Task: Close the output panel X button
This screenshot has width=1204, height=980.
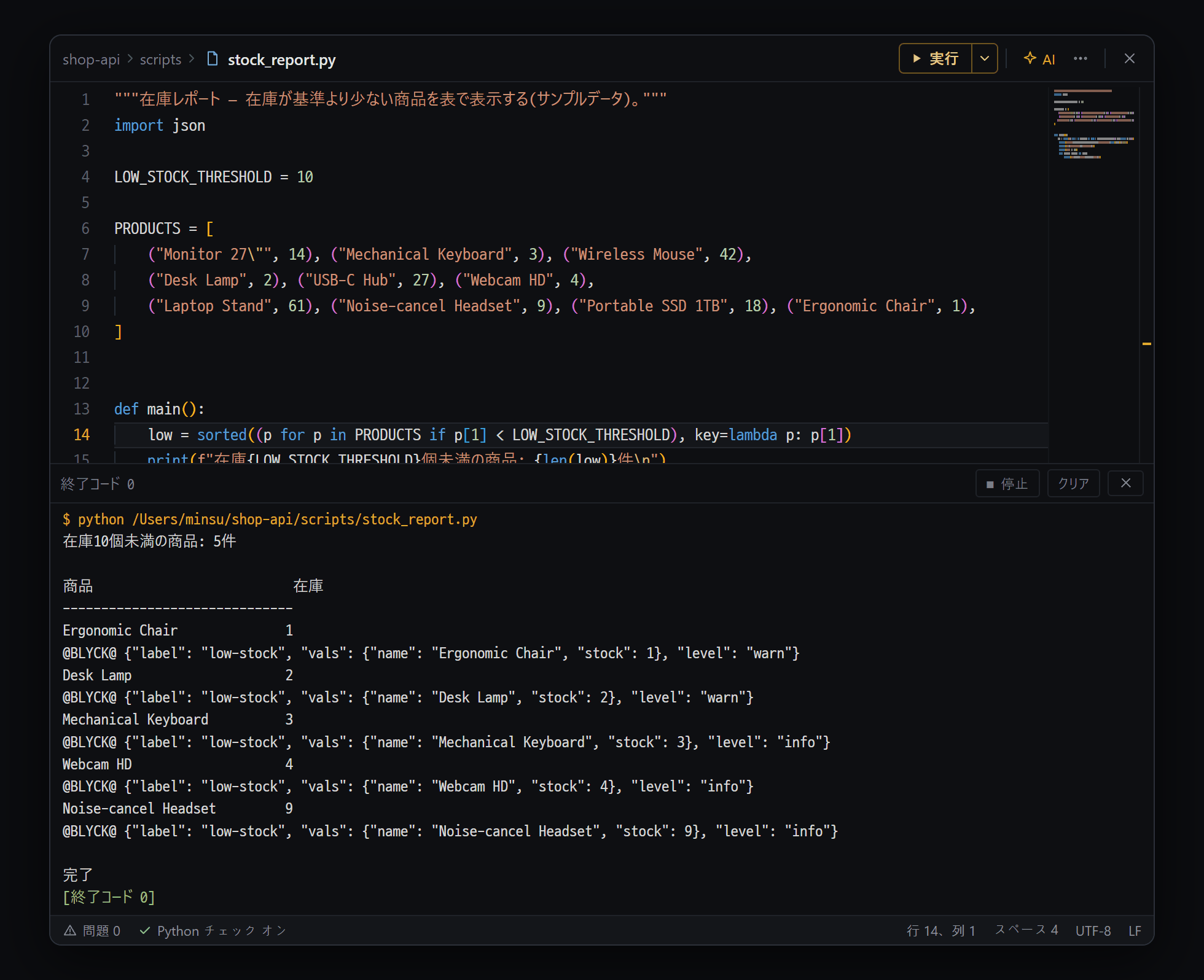Action: pos(1125,484)
